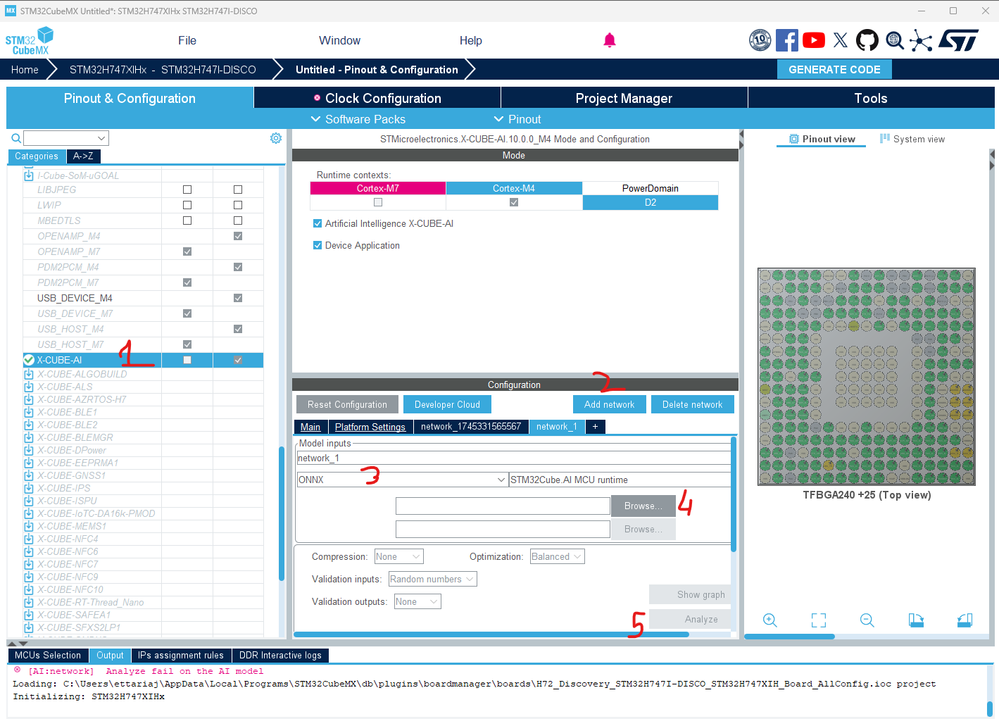Screen dimensions: 999x724
Task: Open the ST 10-year anniversary badge icon
Action: coord(759,40)
